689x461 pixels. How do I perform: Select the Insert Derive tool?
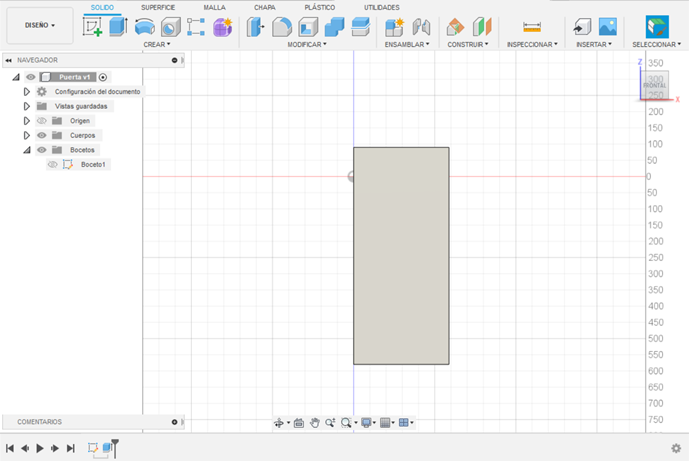coord(582,27)
